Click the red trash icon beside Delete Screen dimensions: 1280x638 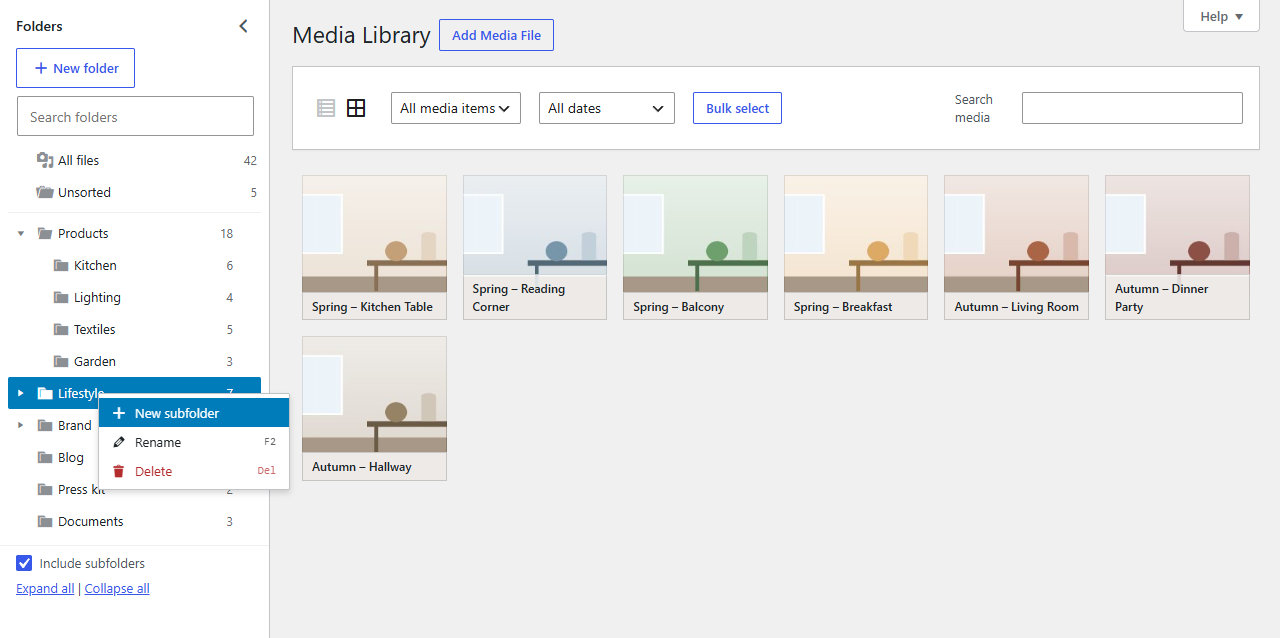coord(119,471)
